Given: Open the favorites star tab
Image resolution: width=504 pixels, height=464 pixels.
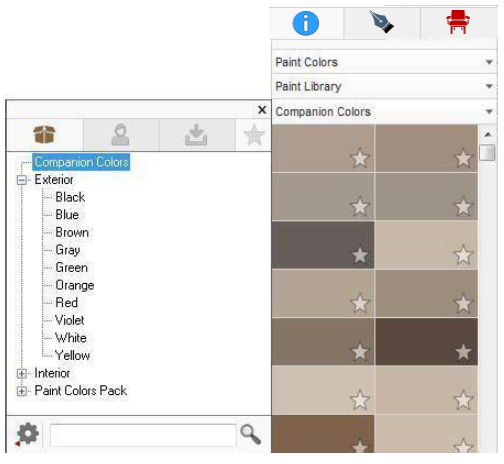Looking at the screenshot, I should coord(254,135).
